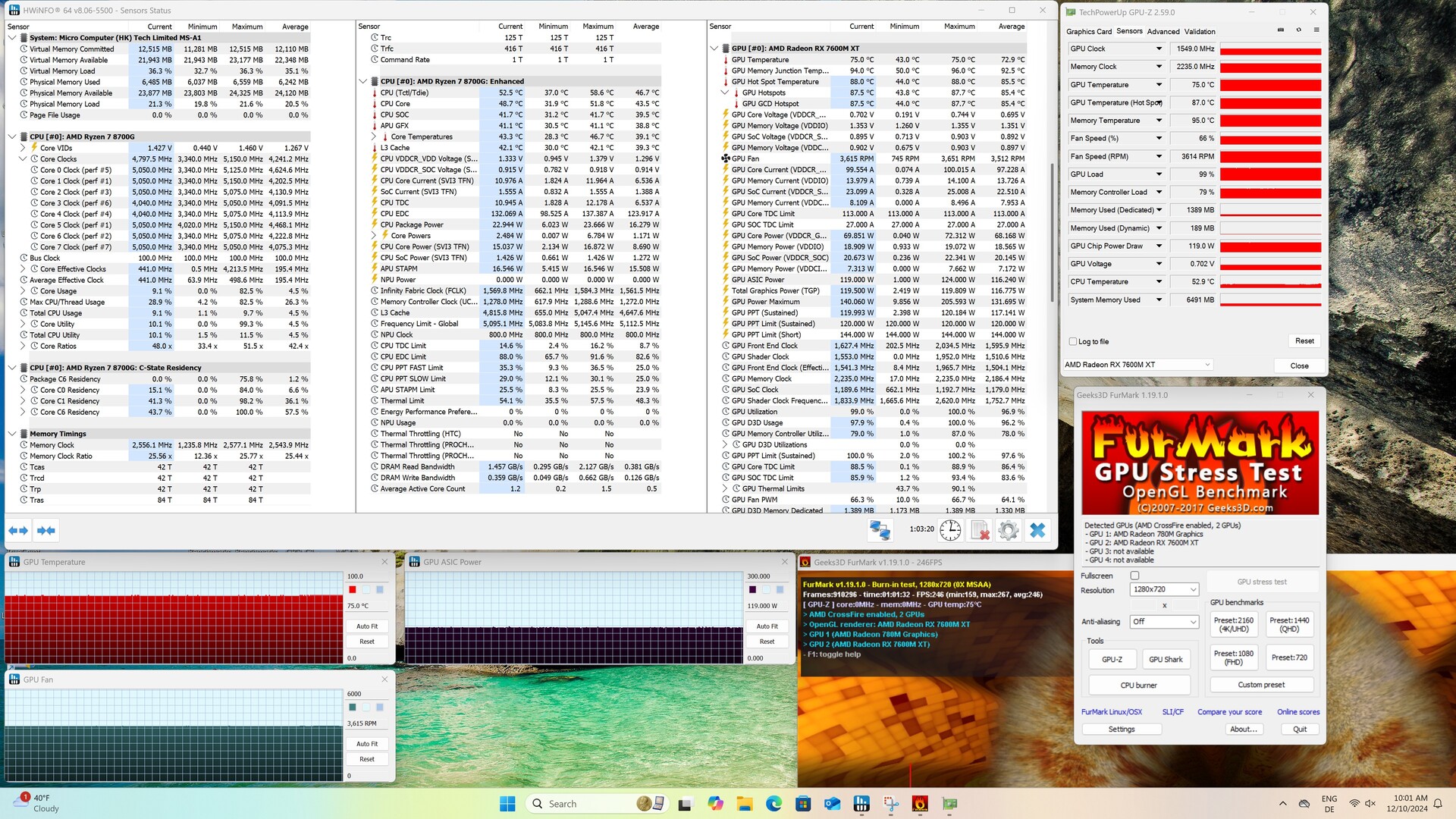This screenshot has height=819, width=1456.
Task: Collapse the Memory Timings sensor group
Action: 12,434
